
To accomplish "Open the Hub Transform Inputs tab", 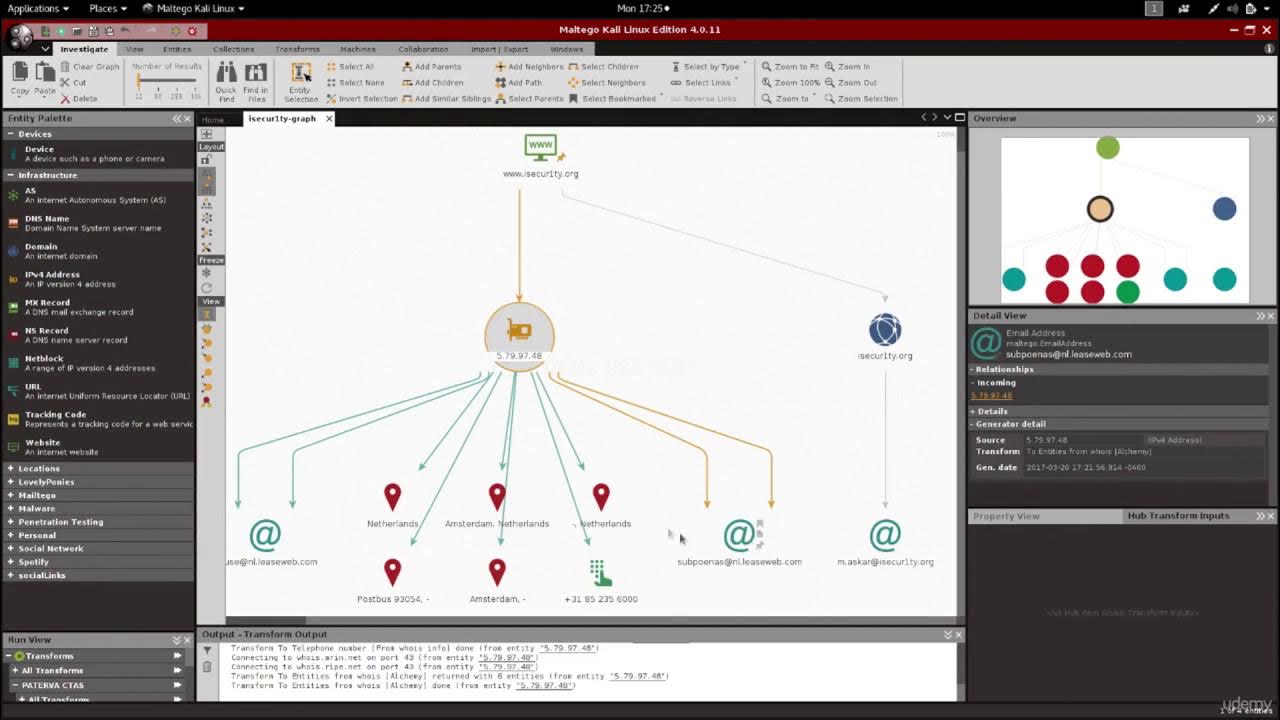I will pos(1178,516).
